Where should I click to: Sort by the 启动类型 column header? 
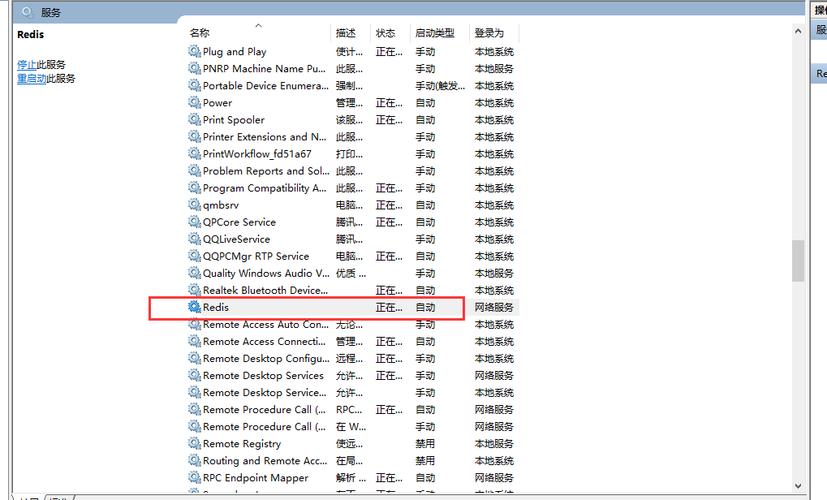pos(434,33)
